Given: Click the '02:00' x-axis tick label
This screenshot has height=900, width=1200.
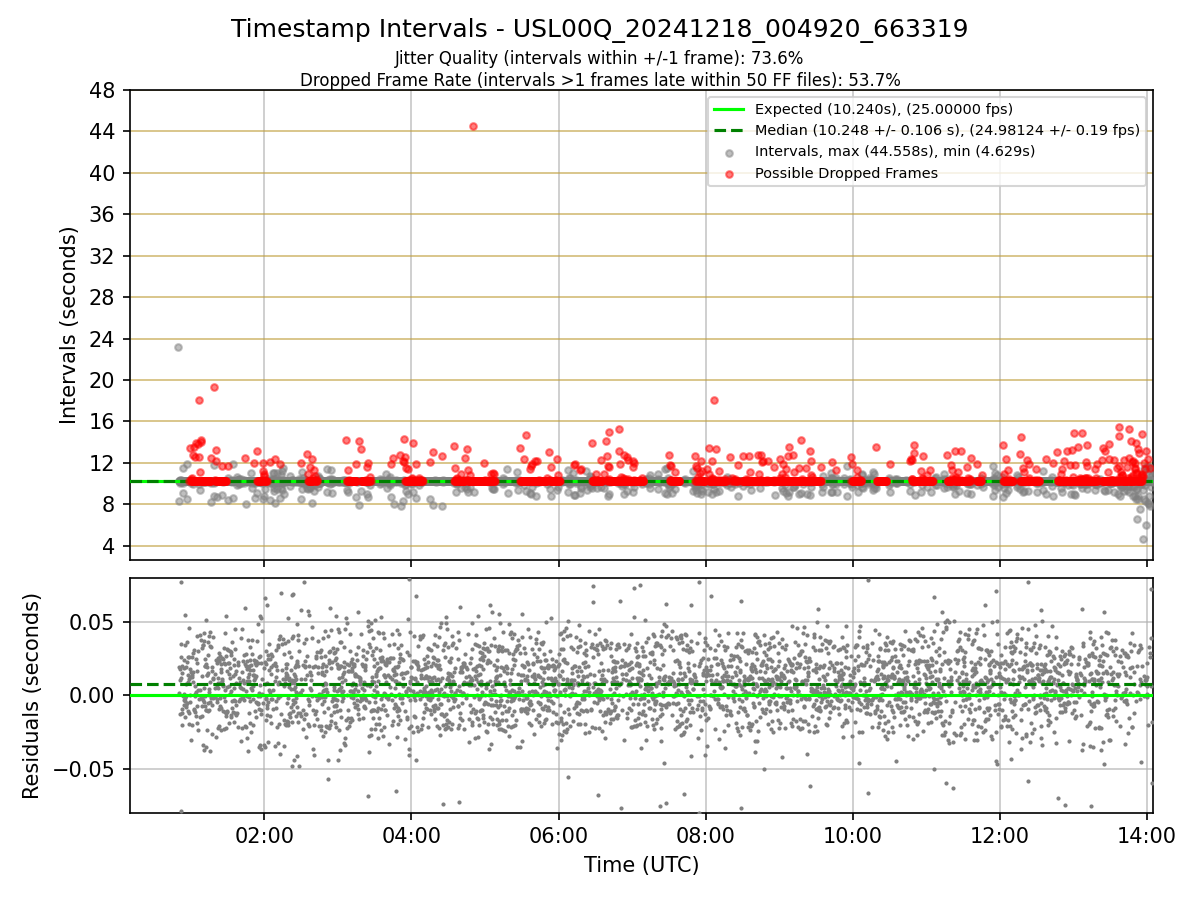Looking at the screenshot, I should tap(264, 834).
